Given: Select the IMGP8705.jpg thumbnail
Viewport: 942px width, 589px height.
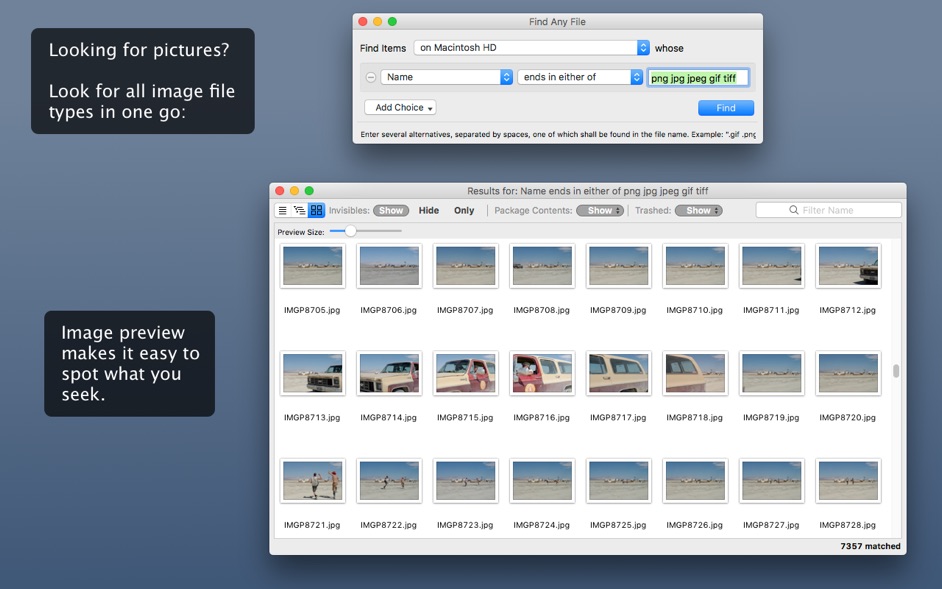Looking at the screenshot, I should pyautogui.click(x=312, y=265).
